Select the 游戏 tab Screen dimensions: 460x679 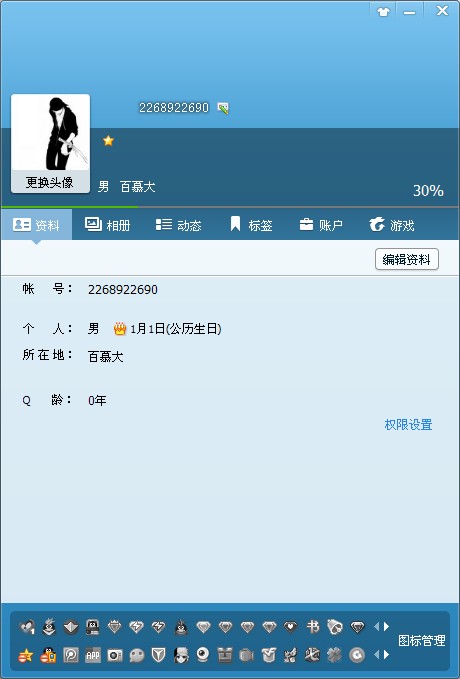[392, 225]
